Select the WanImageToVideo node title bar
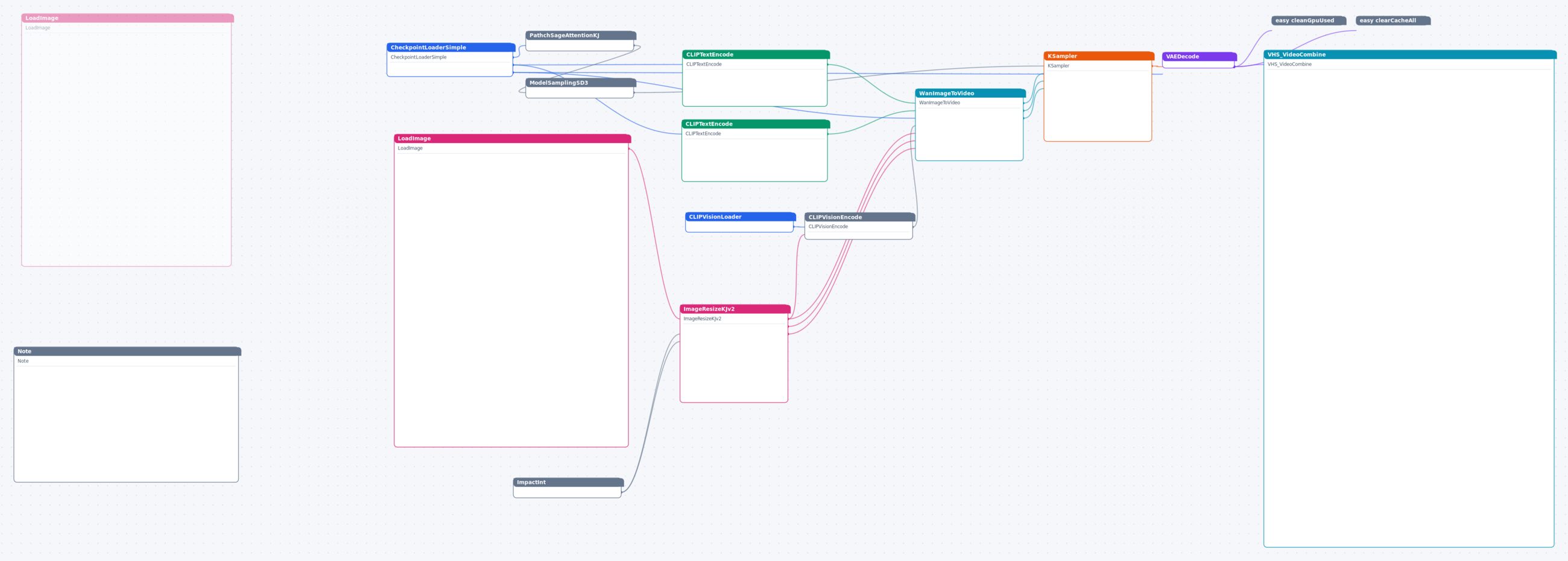Viewport: 1568px width, 561px height. 970,93
